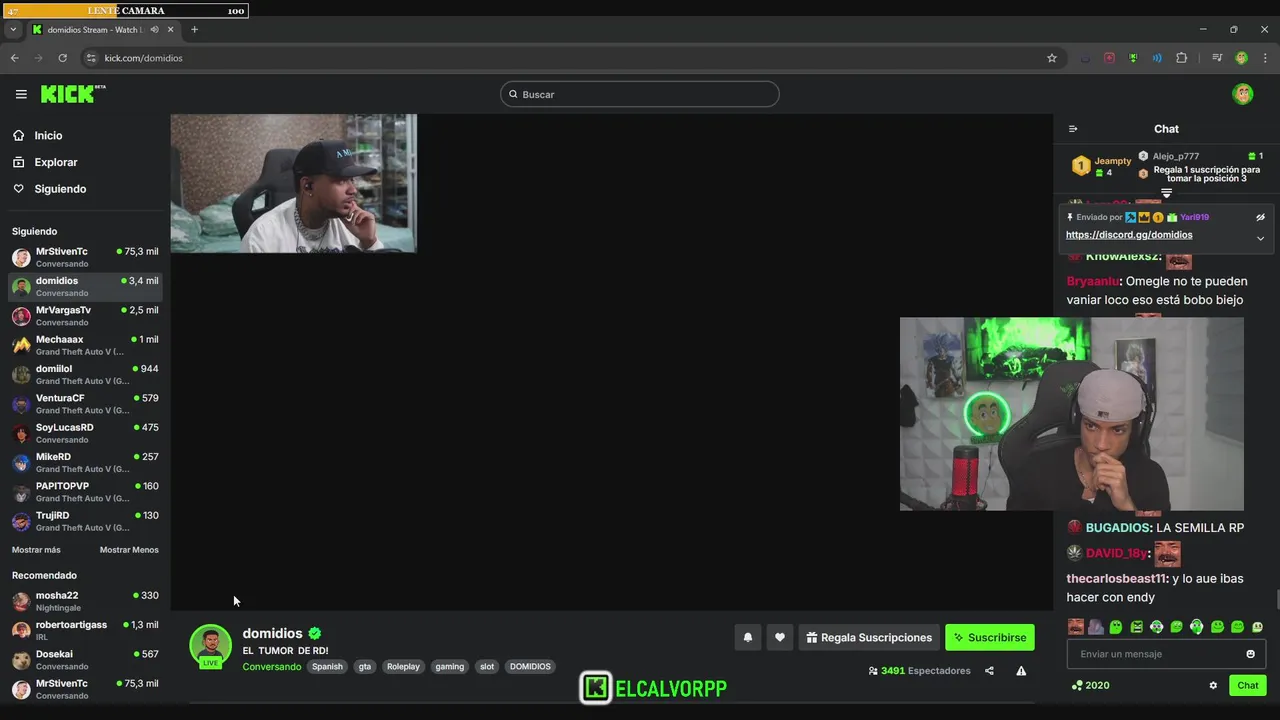
Task: Open MrVargasTv channel
Action: click(x=85, y=316)
